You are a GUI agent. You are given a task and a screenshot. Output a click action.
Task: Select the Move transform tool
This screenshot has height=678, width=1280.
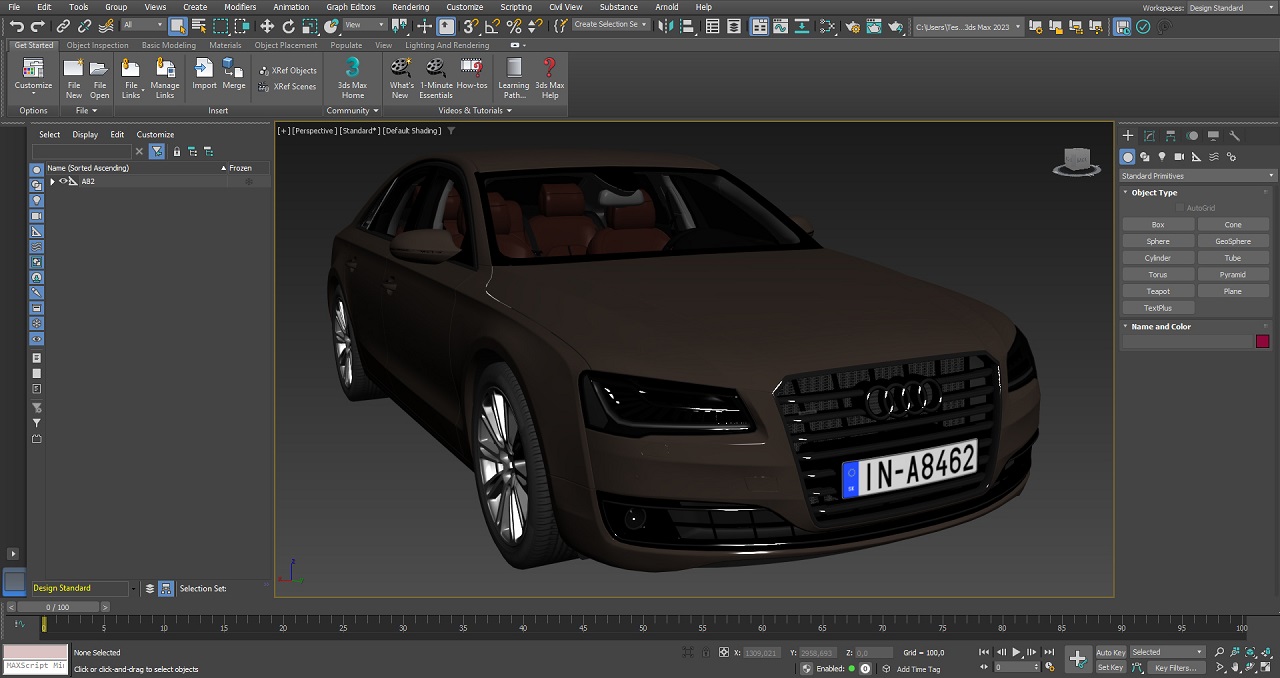click(x=267, y=26)
